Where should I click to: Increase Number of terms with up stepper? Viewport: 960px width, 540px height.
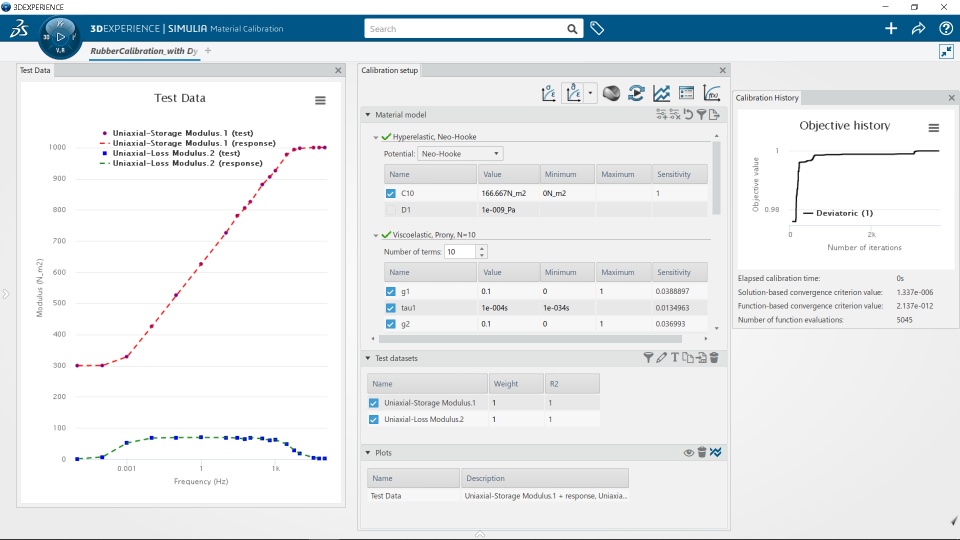(482, 248)
